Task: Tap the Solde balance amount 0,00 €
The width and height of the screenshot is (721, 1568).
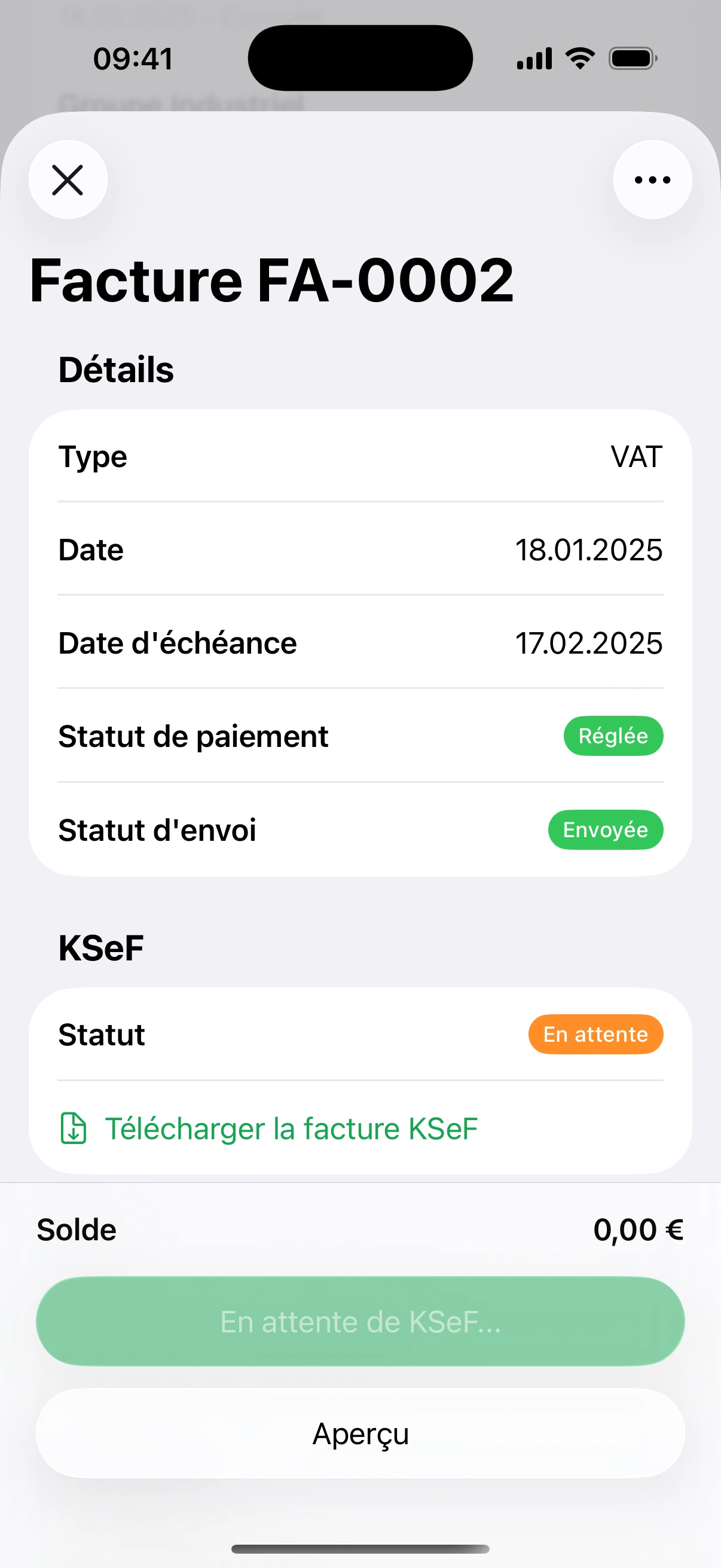Action: click(x=638, y=1230)
